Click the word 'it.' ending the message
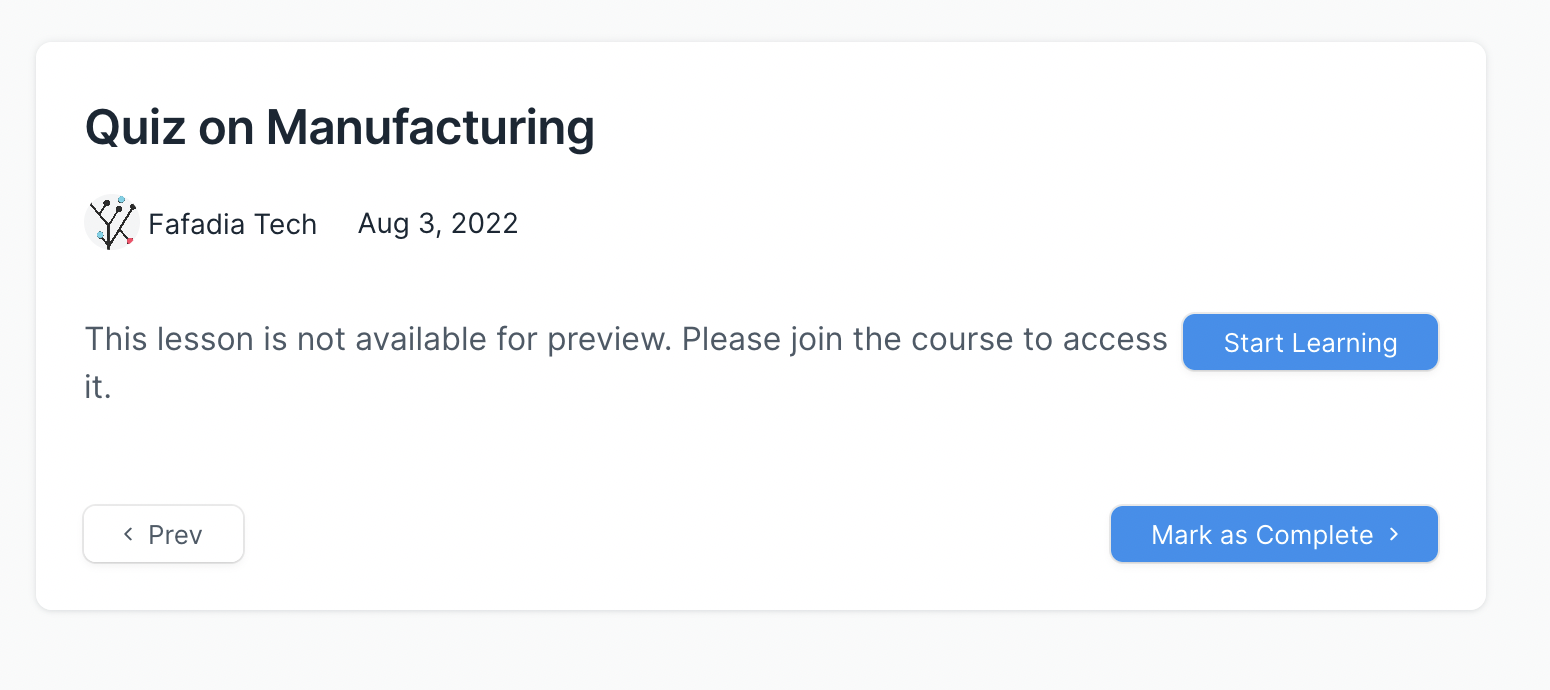The height and width of the screenshot is (690, 1550). [97, 386]
